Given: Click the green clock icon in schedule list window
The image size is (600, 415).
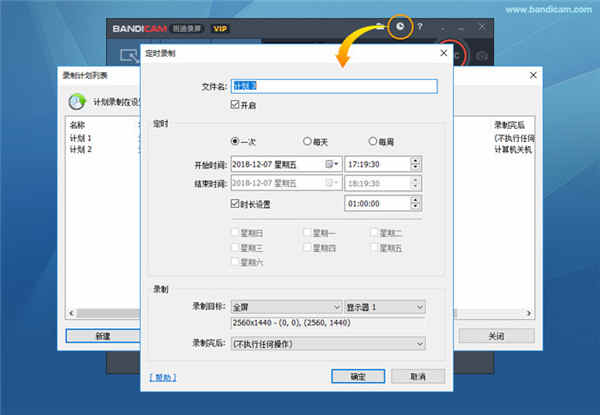Looking at the screenshot, I should click(77, 102).
